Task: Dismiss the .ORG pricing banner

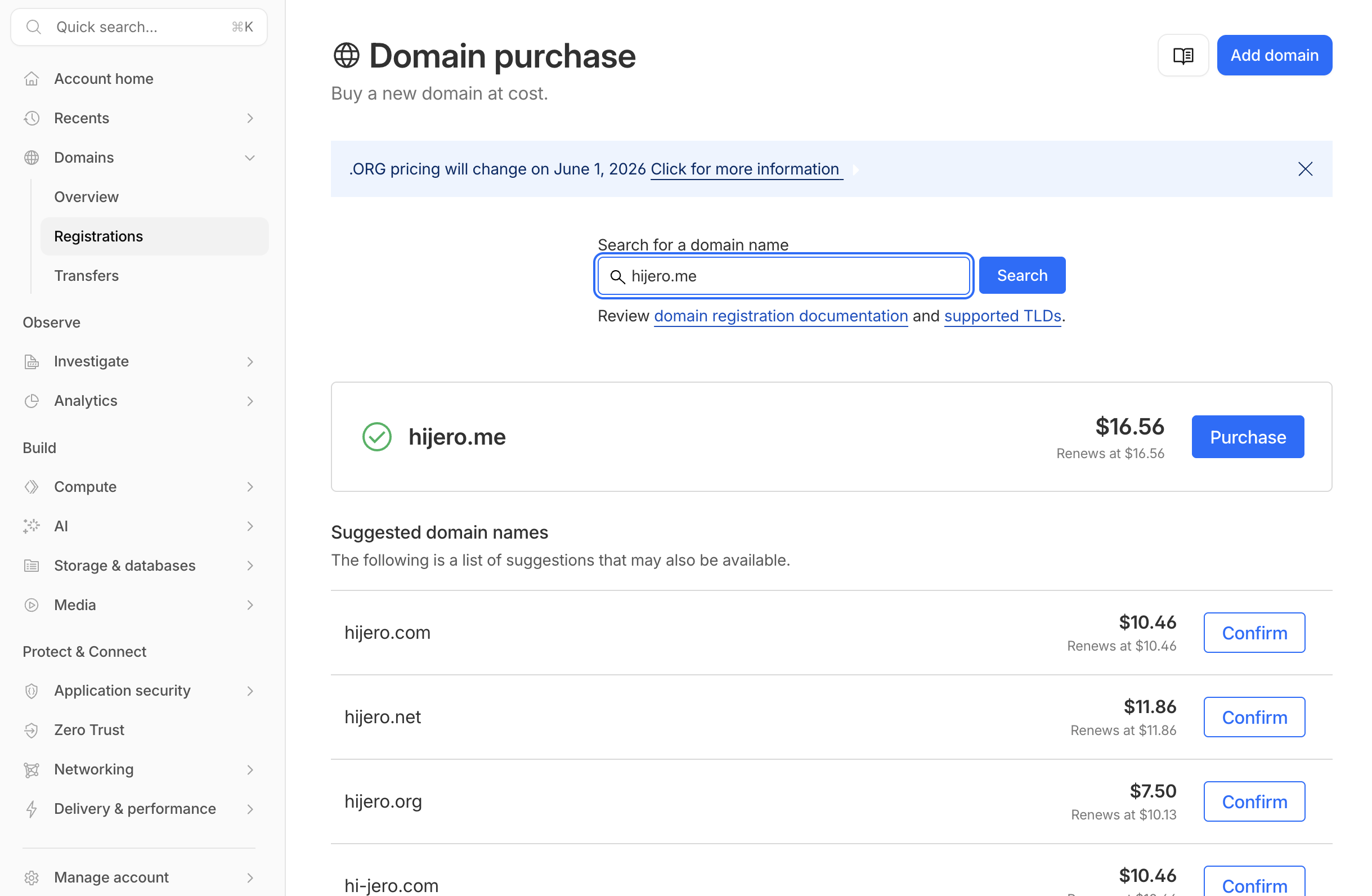Action: click(1305, 169)
